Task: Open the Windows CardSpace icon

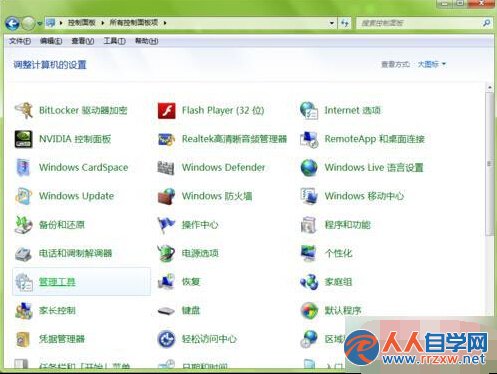Action: 24,167
